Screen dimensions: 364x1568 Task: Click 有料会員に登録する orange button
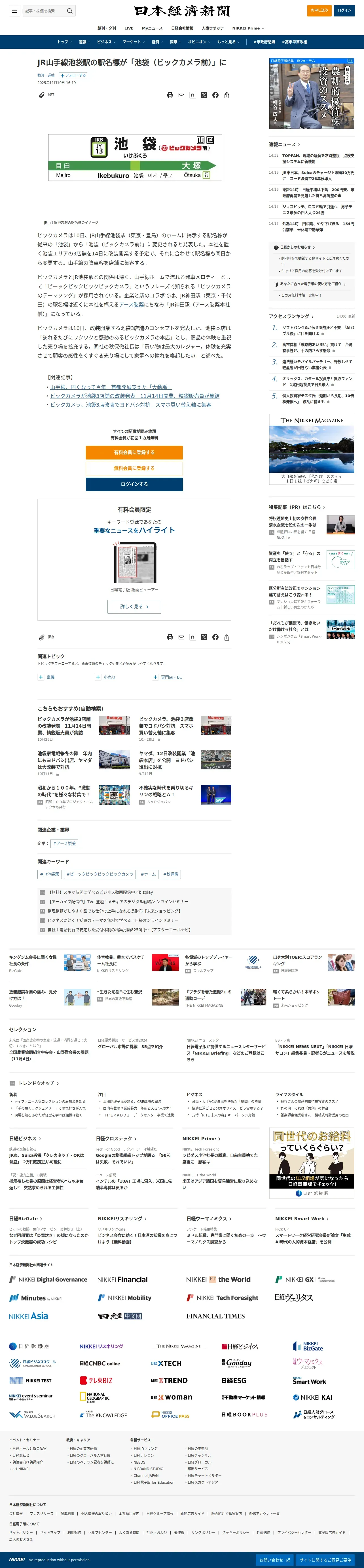[134, 452]
